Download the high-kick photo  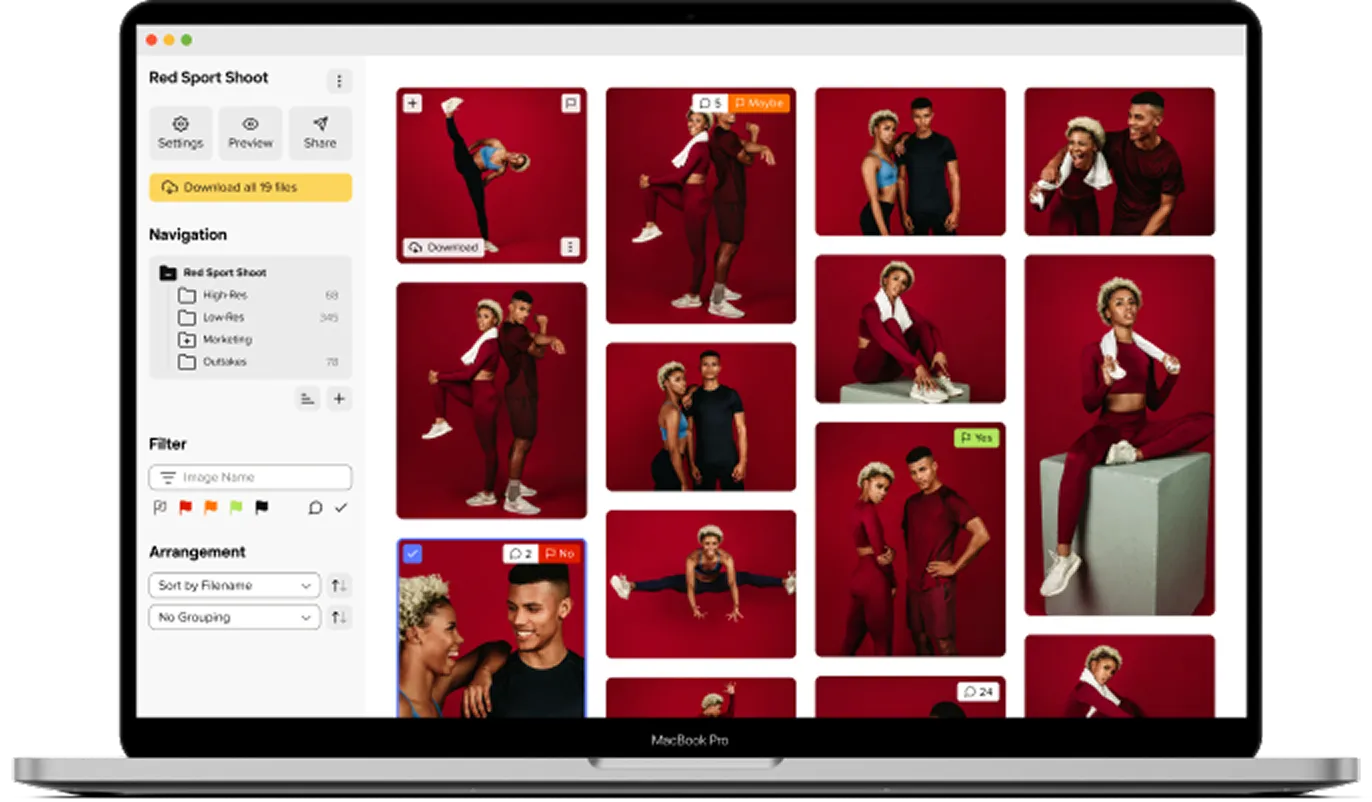pyautogui.click(x=443, y=247)
